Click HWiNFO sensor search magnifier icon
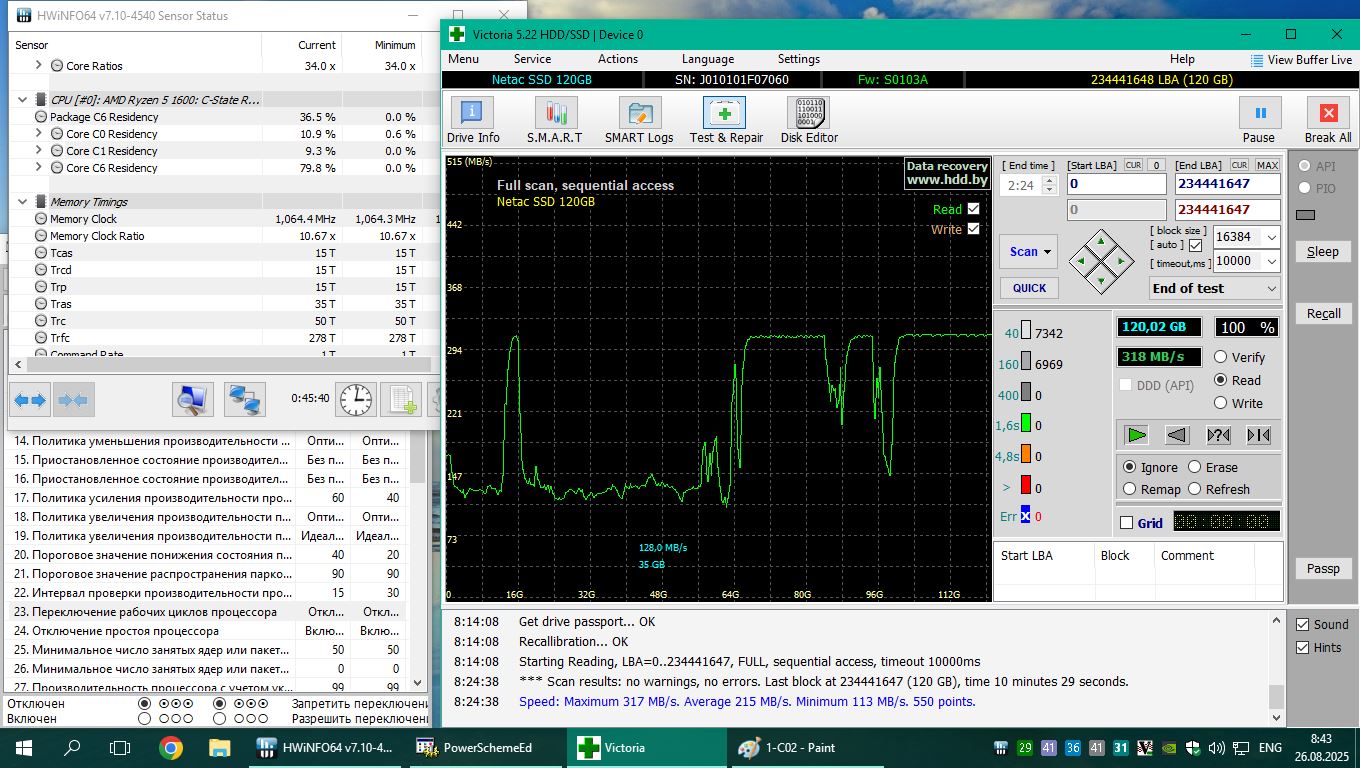1360x768 pixels. [192, 399]
